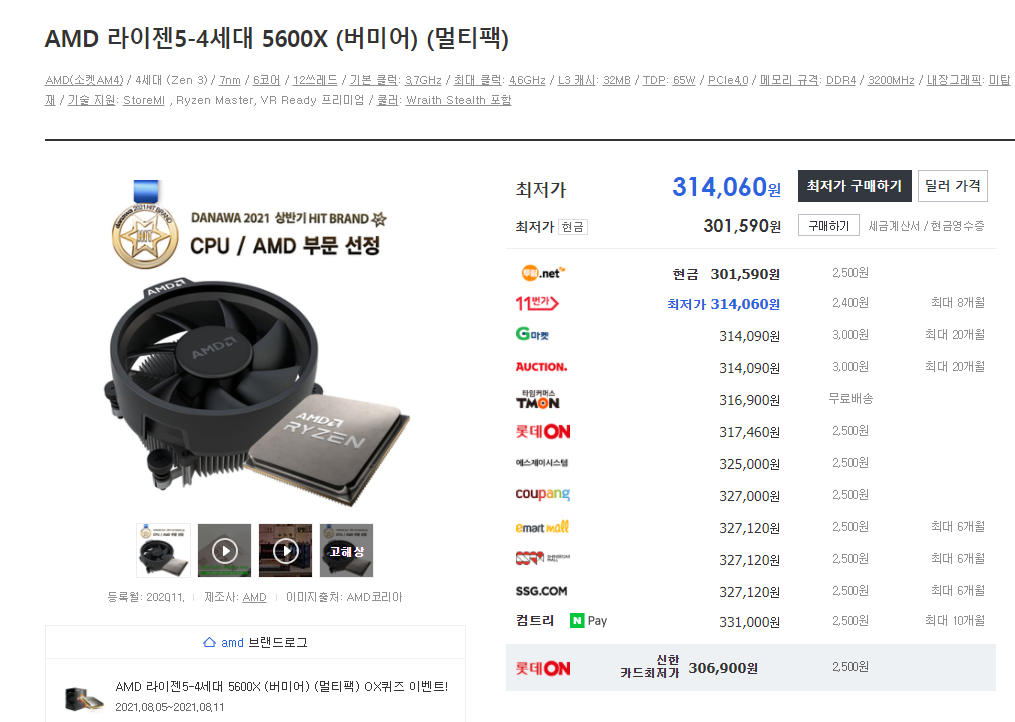Open the 5600X OX퀴즈 이벤트 post
The height and width of the screenshot is (722, 1015).
pos(282,686)
